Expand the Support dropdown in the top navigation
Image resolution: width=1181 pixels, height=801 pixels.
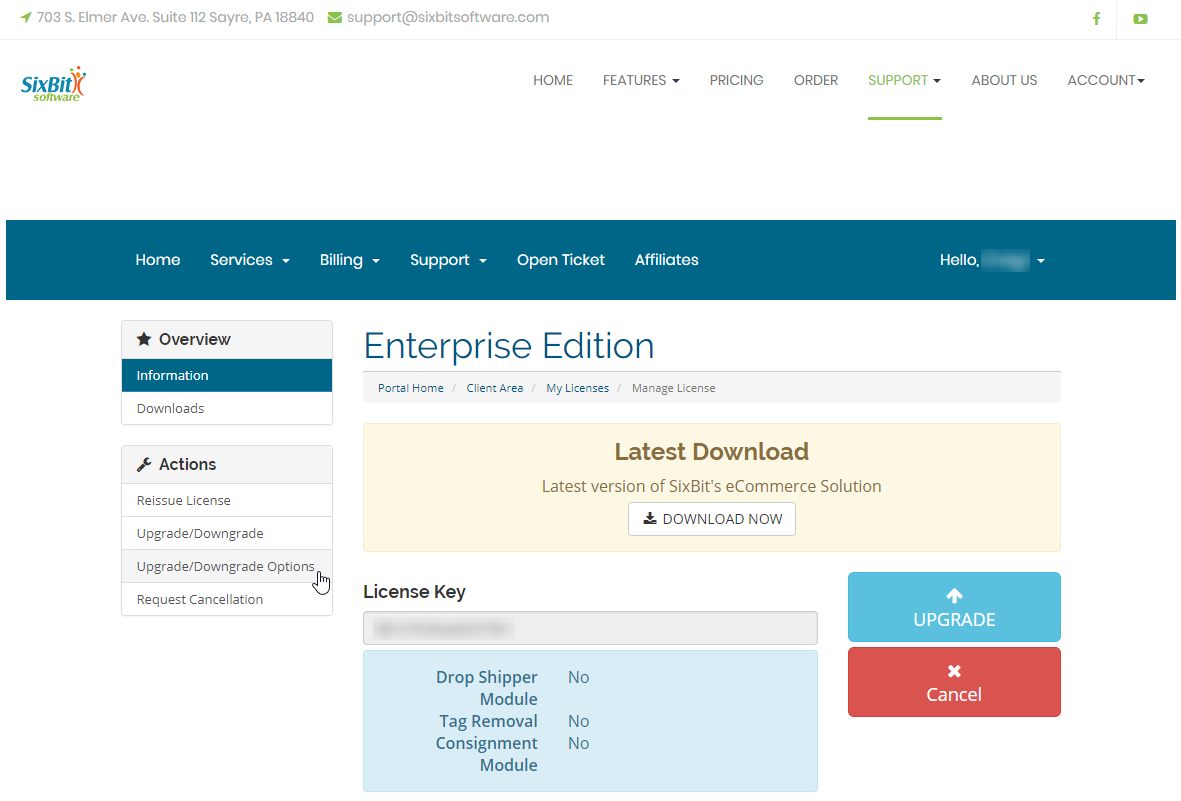coord(905,81)
